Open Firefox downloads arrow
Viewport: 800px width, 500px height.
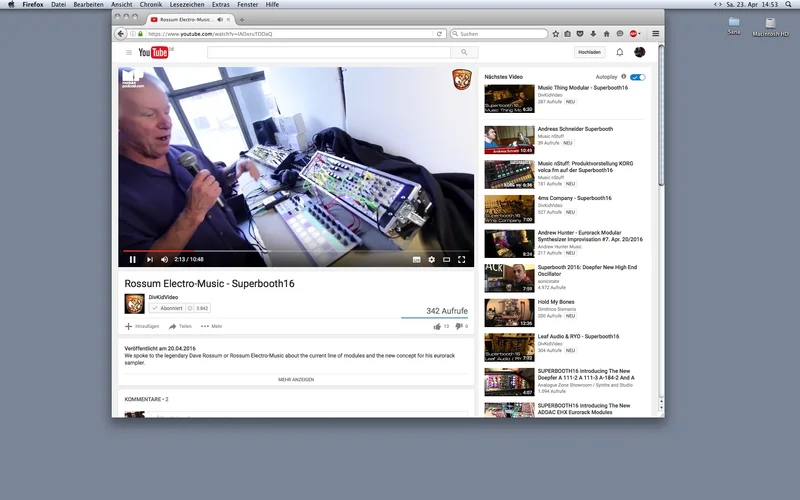(x=593, y=34)
